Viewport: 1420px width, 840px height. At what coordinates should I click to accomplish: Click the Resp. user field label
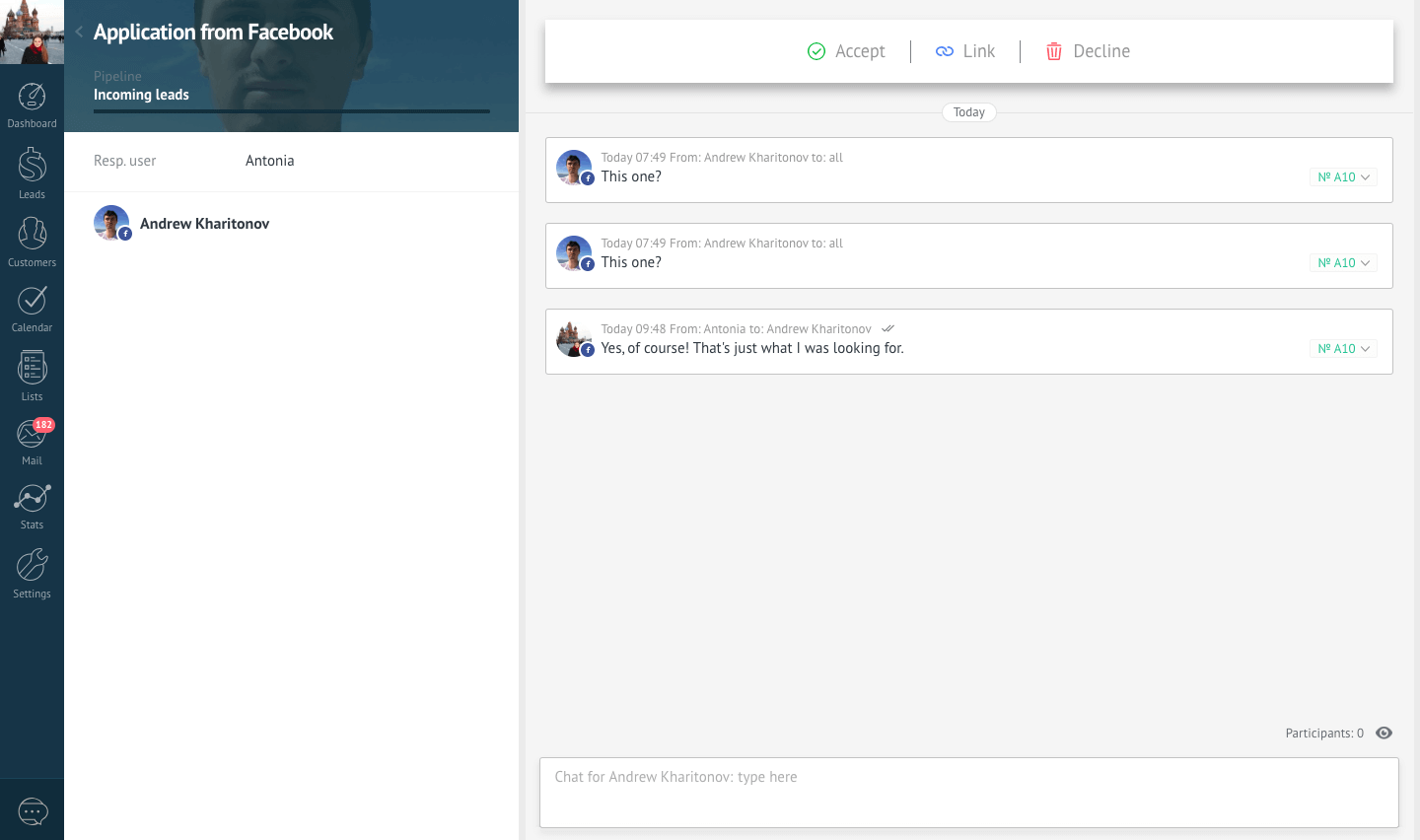125,161
